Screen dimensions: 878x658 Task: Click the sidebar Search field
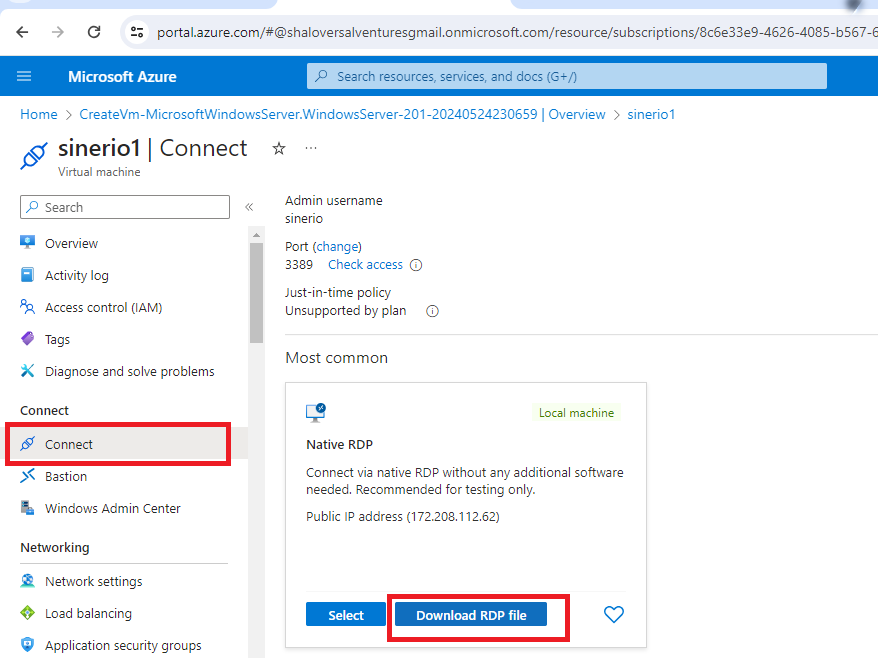(125, 207)
